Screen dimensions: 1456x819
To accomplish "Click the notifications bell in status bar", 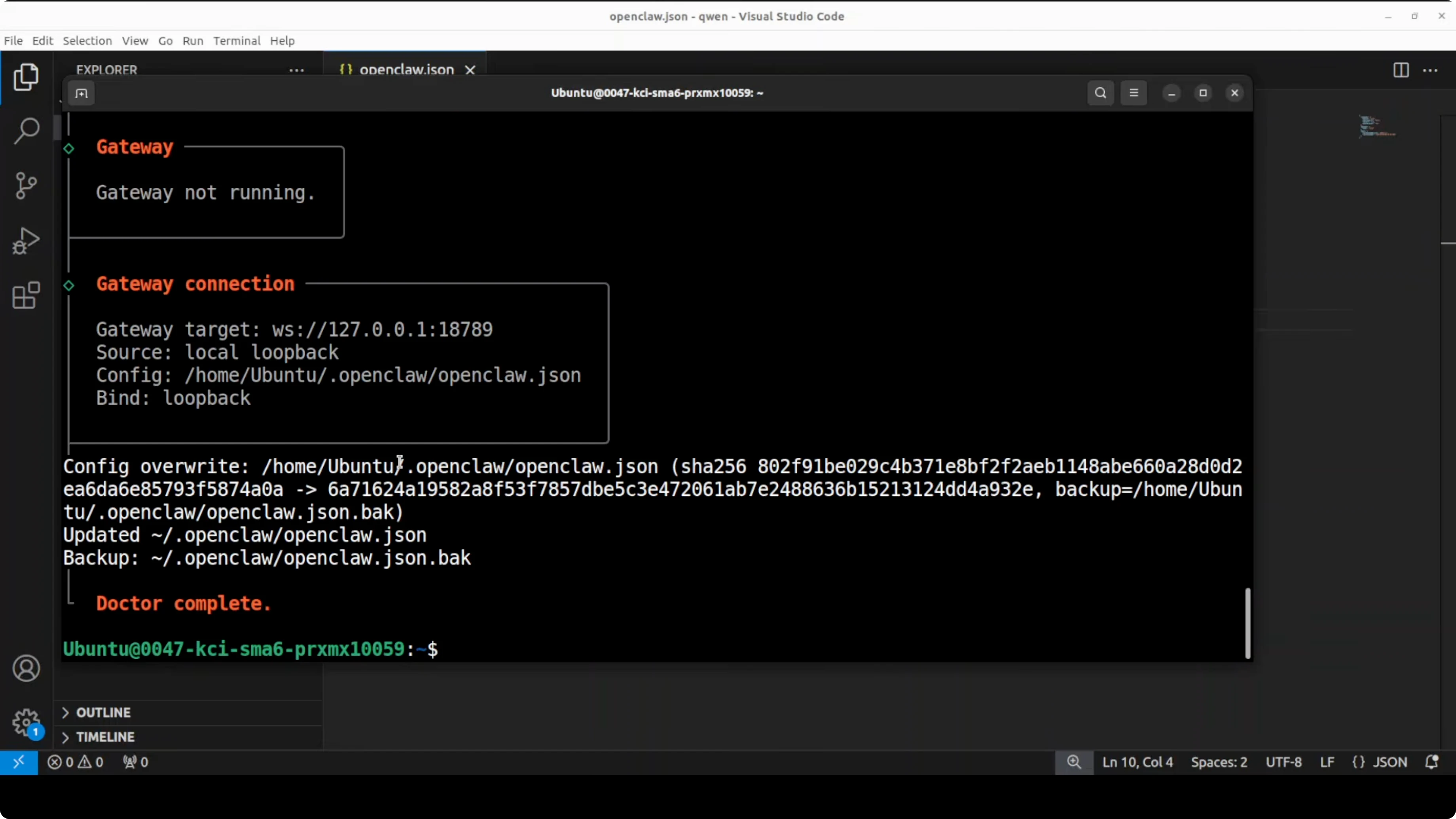I will click(1431, 762).
